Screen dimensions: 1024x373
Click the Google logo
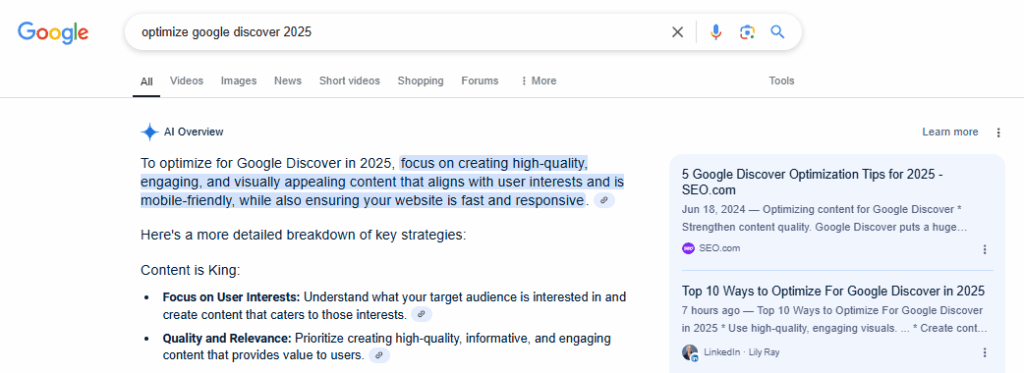pyautogui.click(x=53, y=33)
